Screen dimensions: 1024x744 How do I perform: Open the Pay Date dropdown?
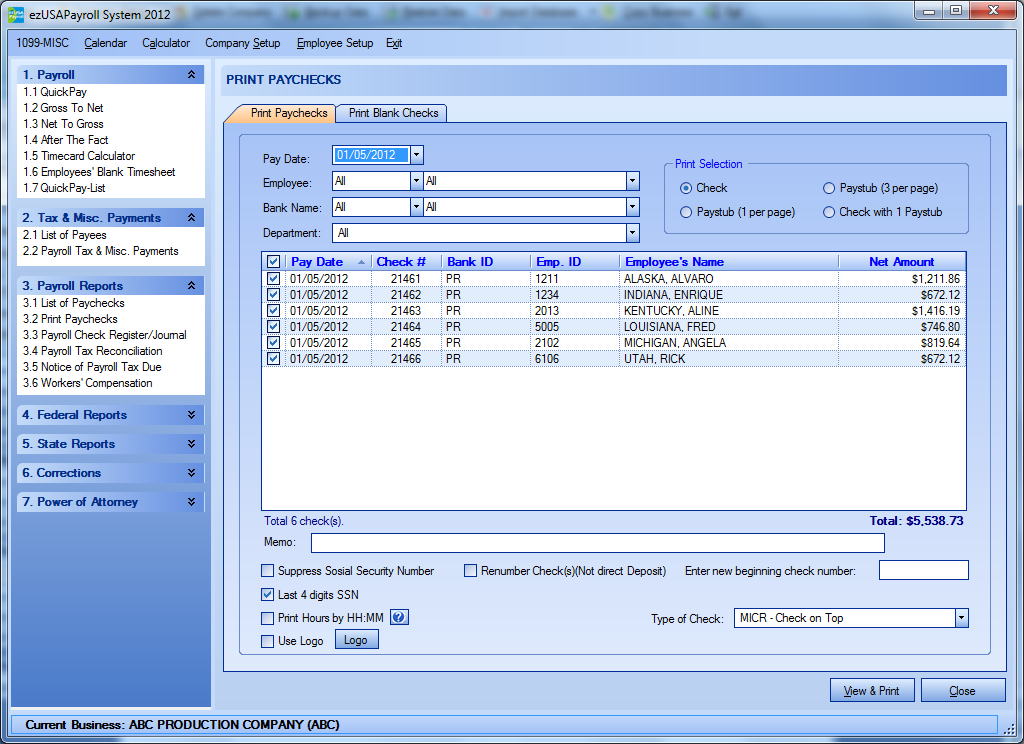tap(417, 155)
